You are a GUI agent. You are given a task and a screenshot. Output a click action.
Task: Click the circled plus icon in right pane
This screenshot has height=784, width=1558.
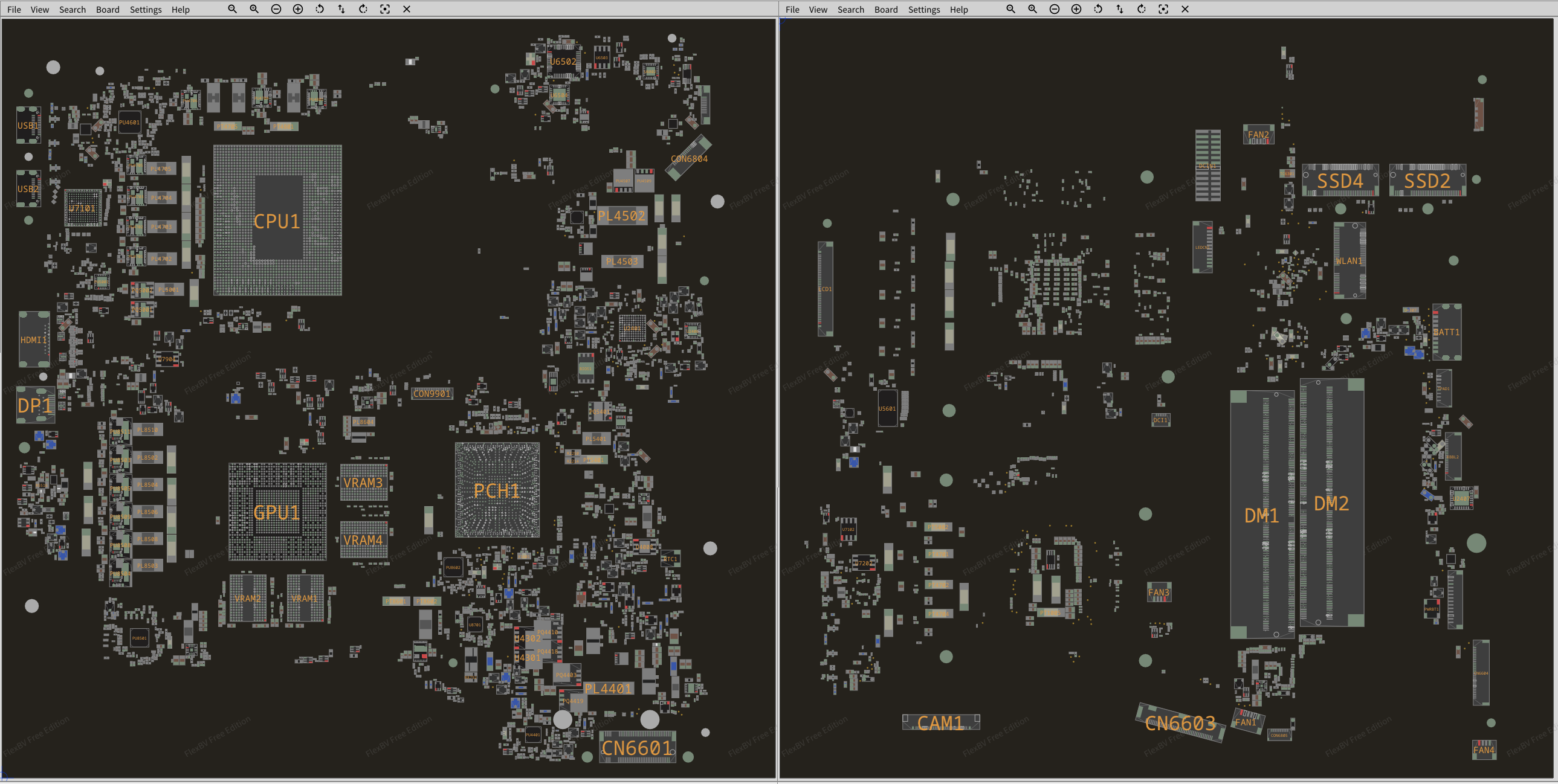pyautogui.click(x=1076, y=9)
